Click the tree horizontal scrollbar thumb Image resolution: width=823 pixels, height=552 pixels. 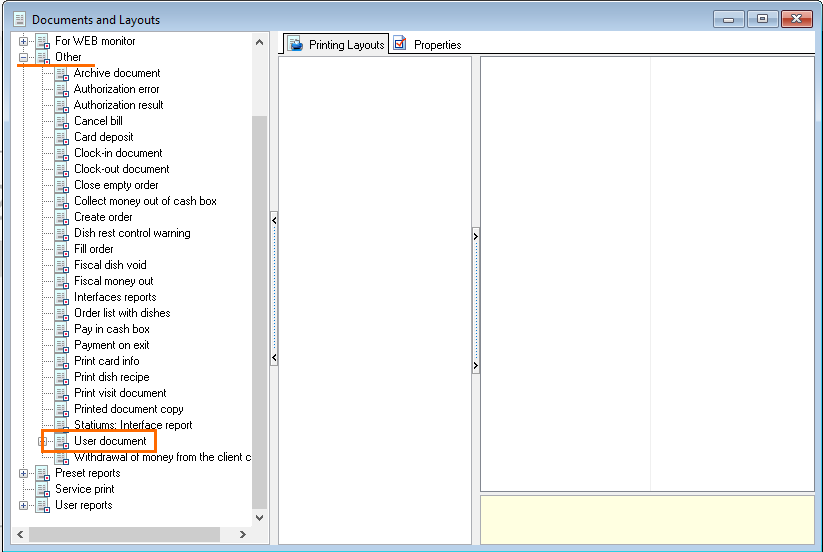(124, 535)
